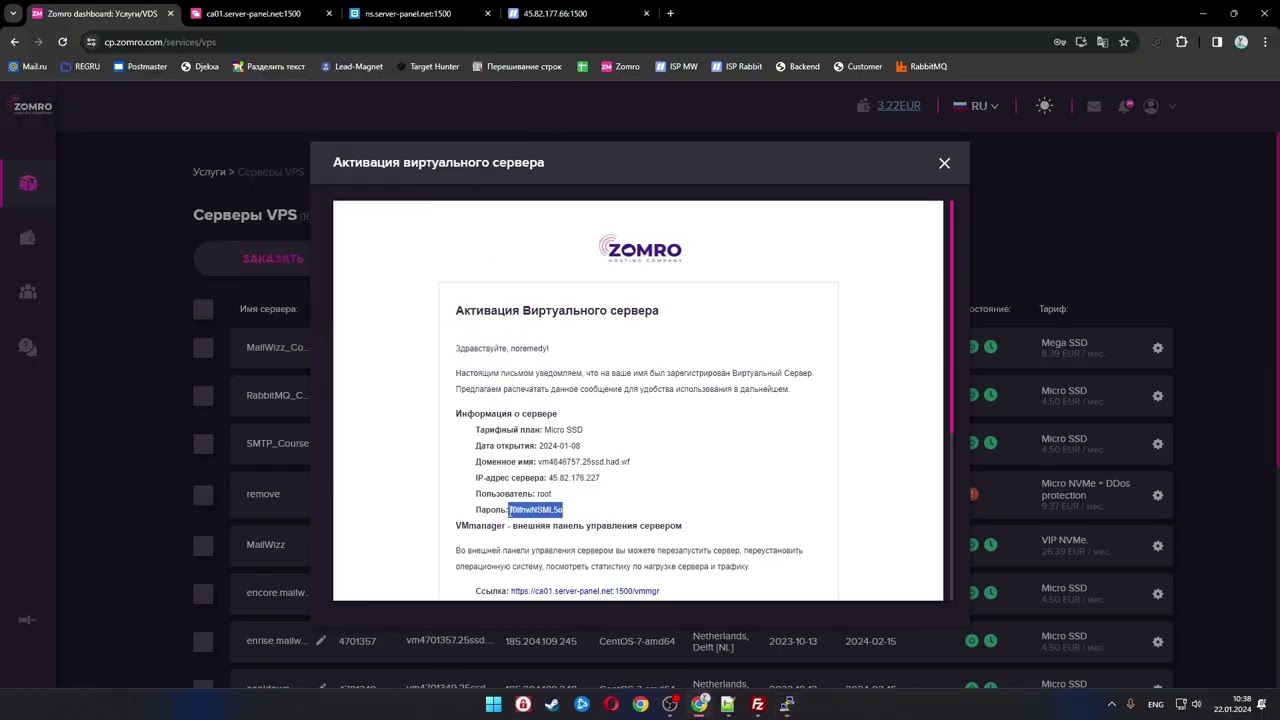Click the Services breadcrumb link
The height and width of the screenshot is (720, 1280).
(209, 172)
